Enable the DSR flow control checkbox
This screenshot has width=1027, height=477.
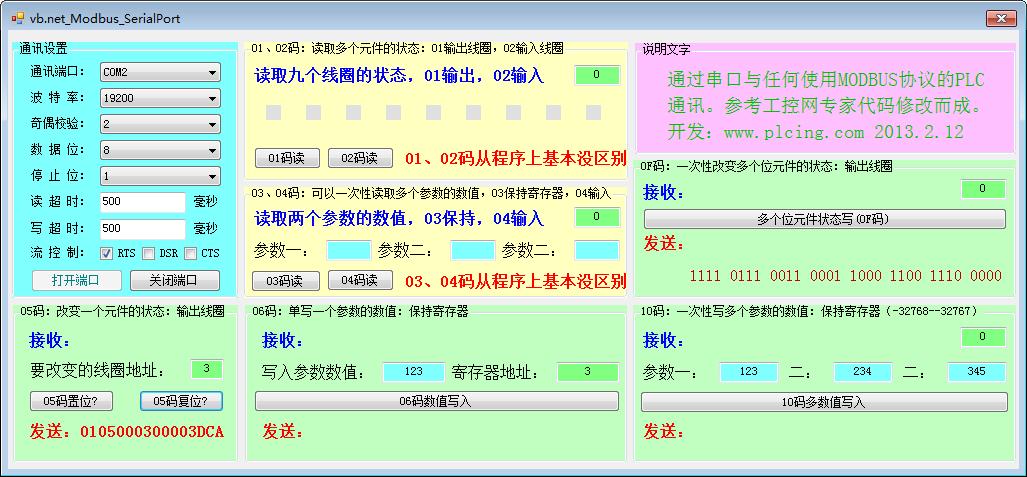(x=149, y=254)
